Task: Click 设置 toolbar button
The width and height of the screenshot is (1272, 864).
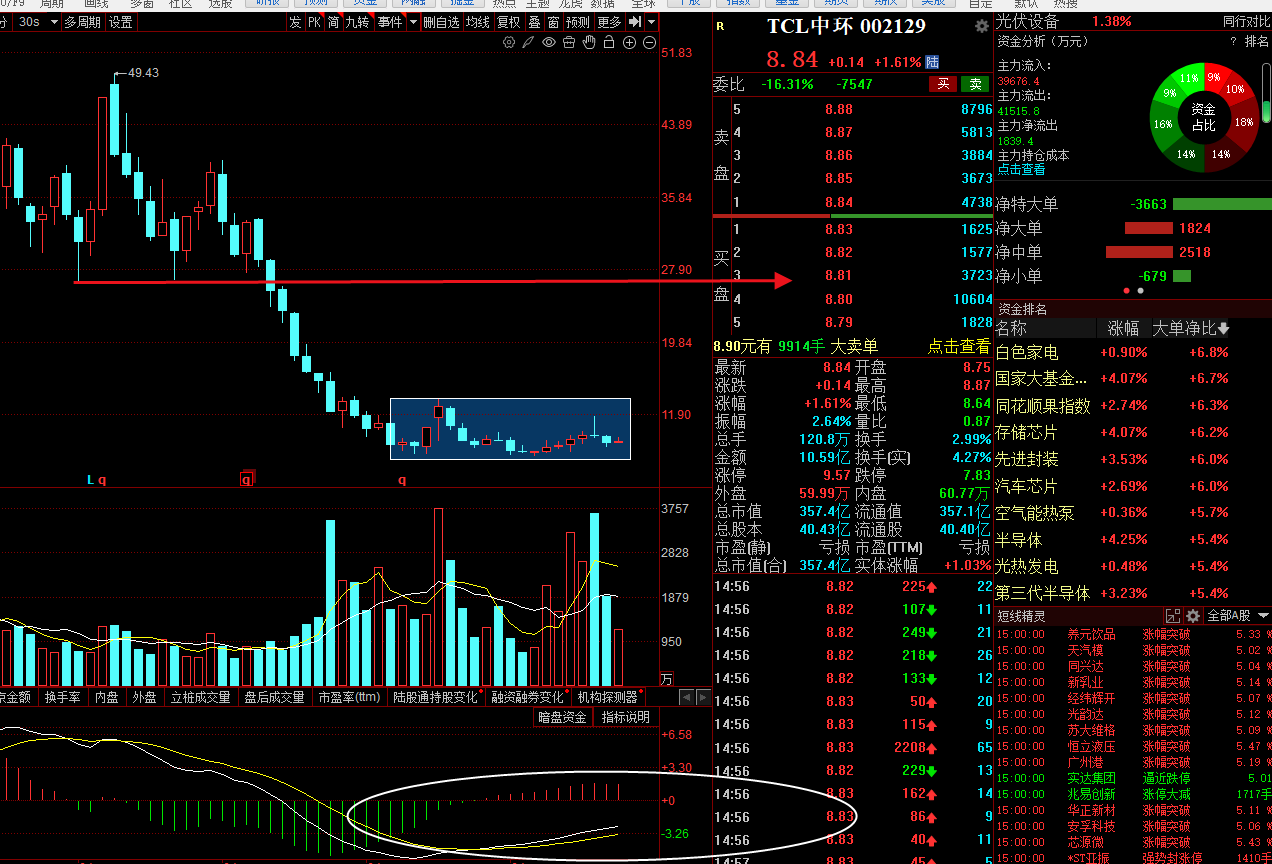Action: click(x=121, y=22)
